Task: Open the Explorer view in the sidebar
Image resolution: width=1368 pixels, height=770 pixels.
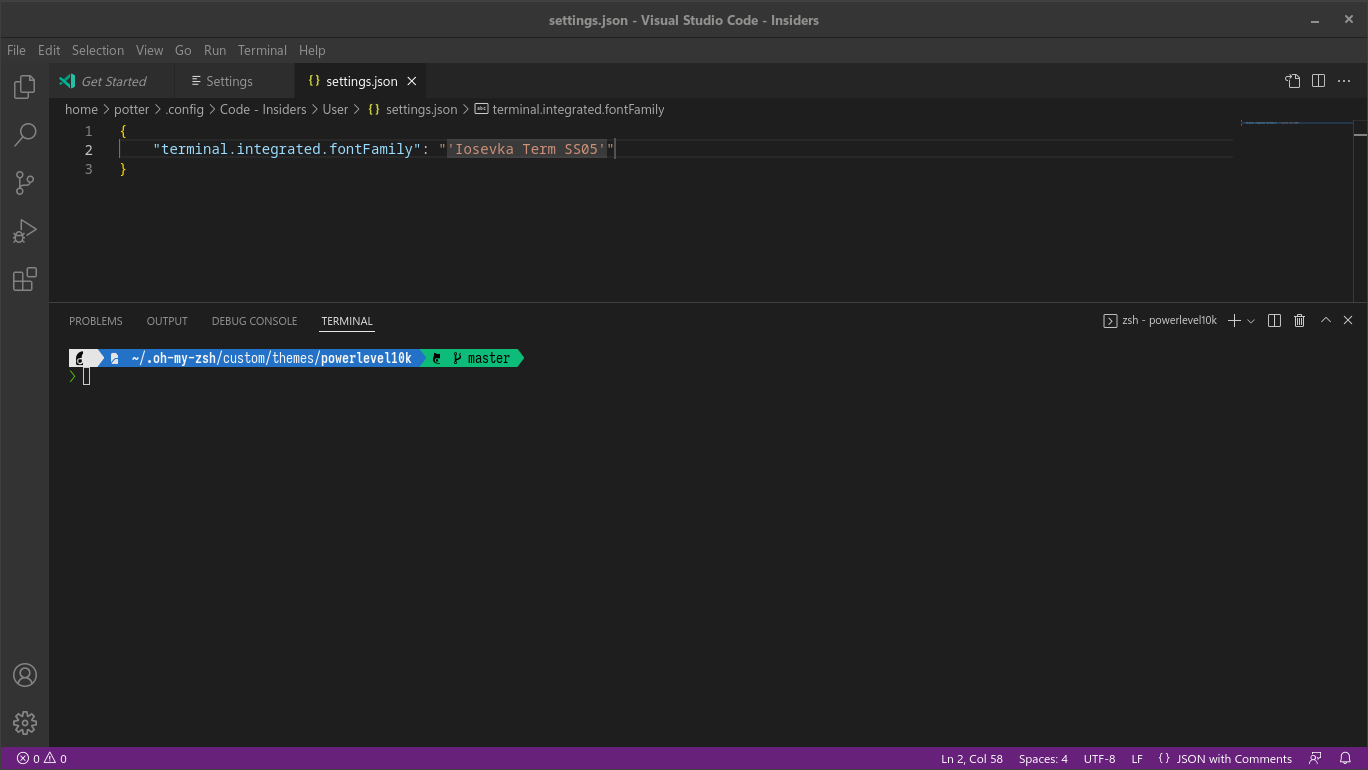Action: click(x=24, y=87)
